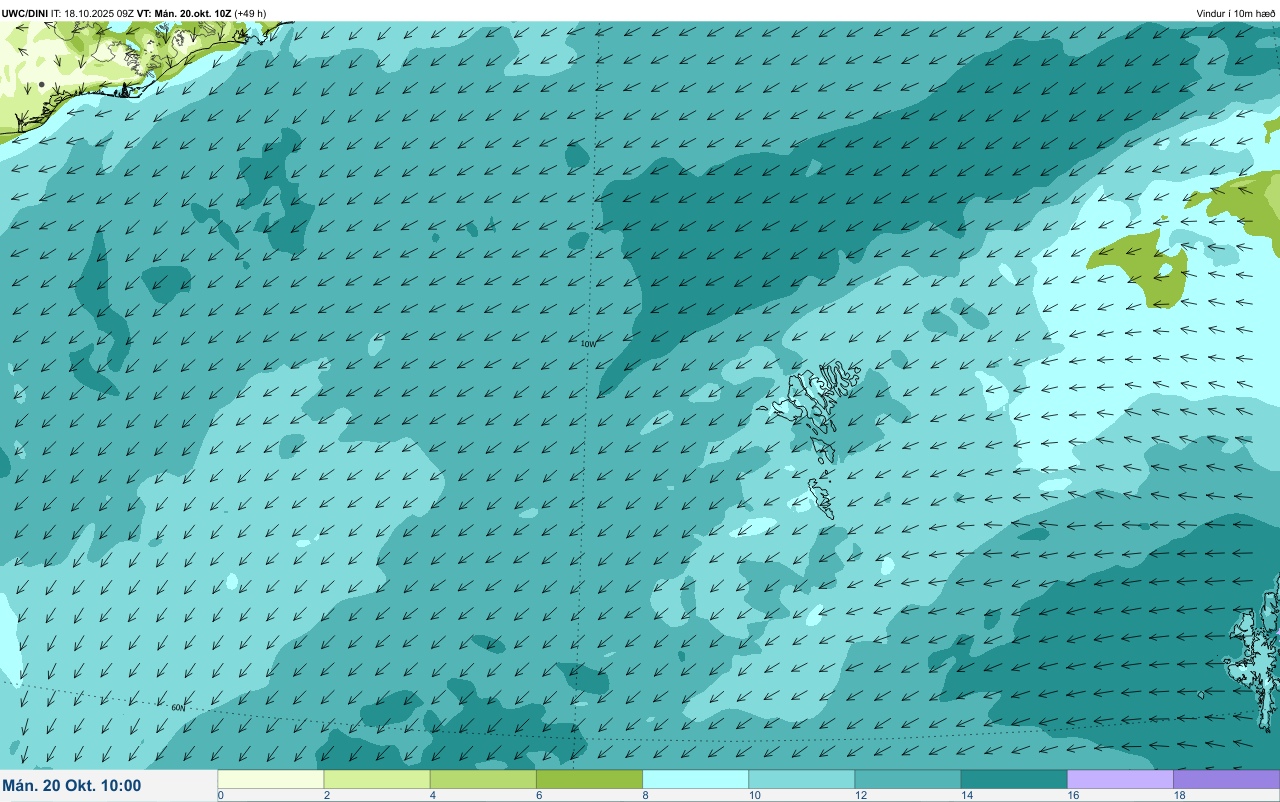The width and height of the screenshot is (1280, 802).
Task: Click the purple legend swatch above 18
Action: (1226, 779)
